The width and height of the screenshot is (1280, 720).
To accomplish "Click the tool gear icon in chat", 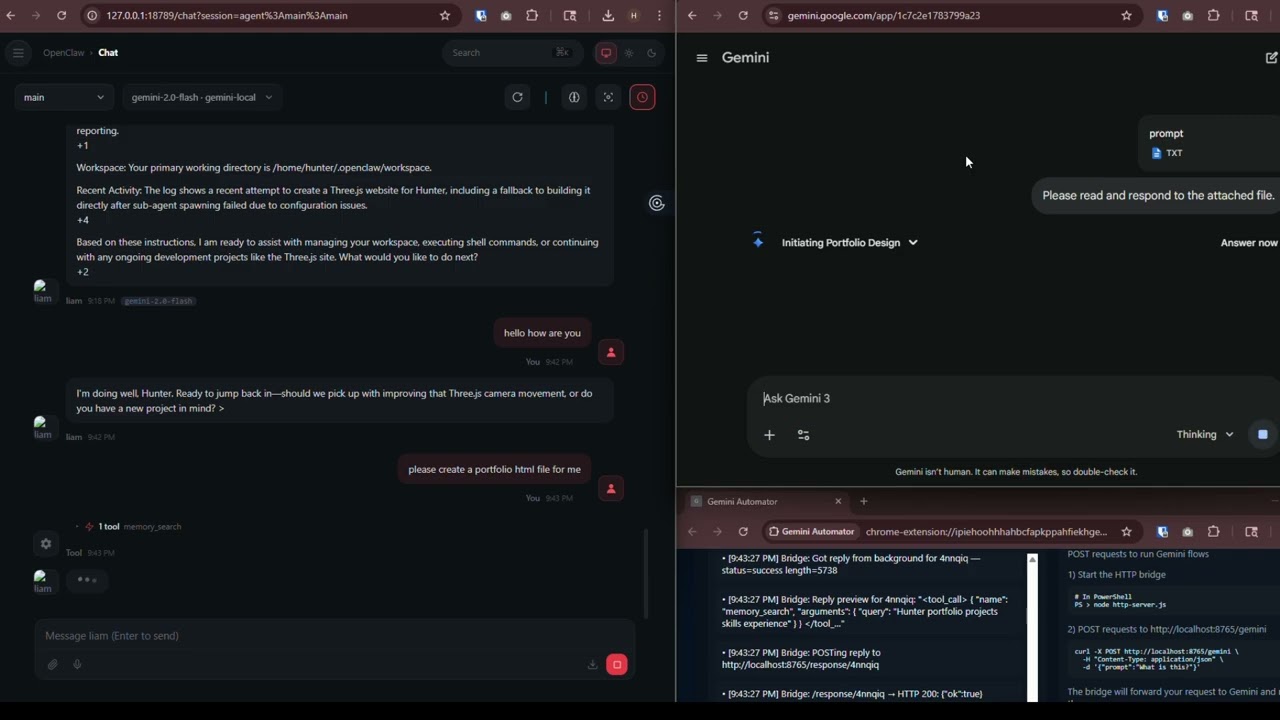I will coord(45,543).
